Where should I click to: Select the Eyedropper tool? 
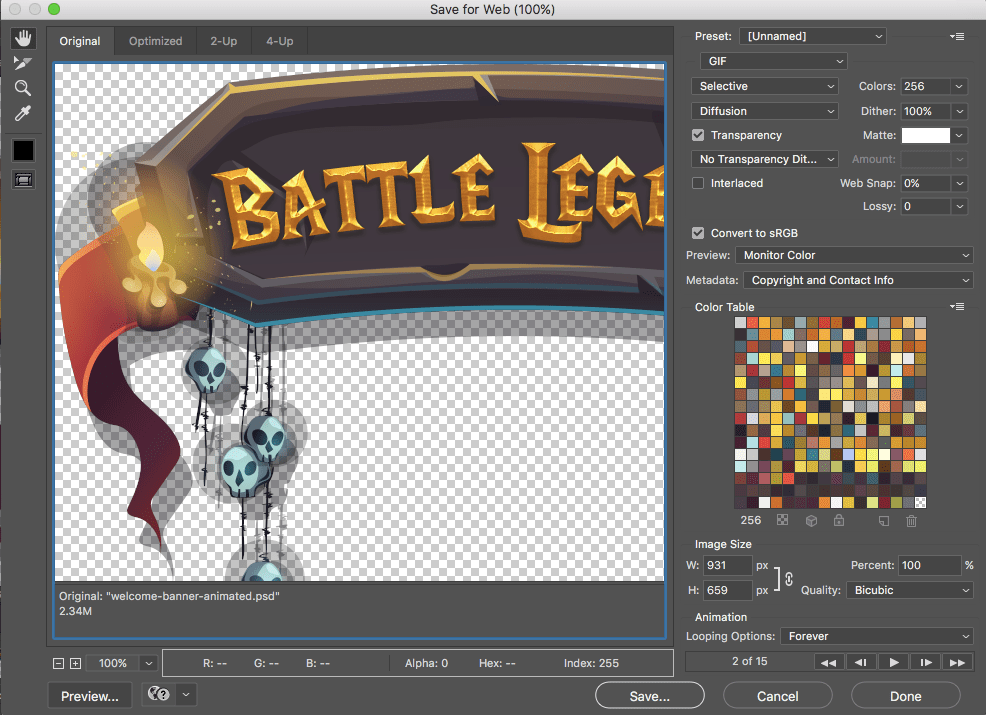[x=23, y=113]
